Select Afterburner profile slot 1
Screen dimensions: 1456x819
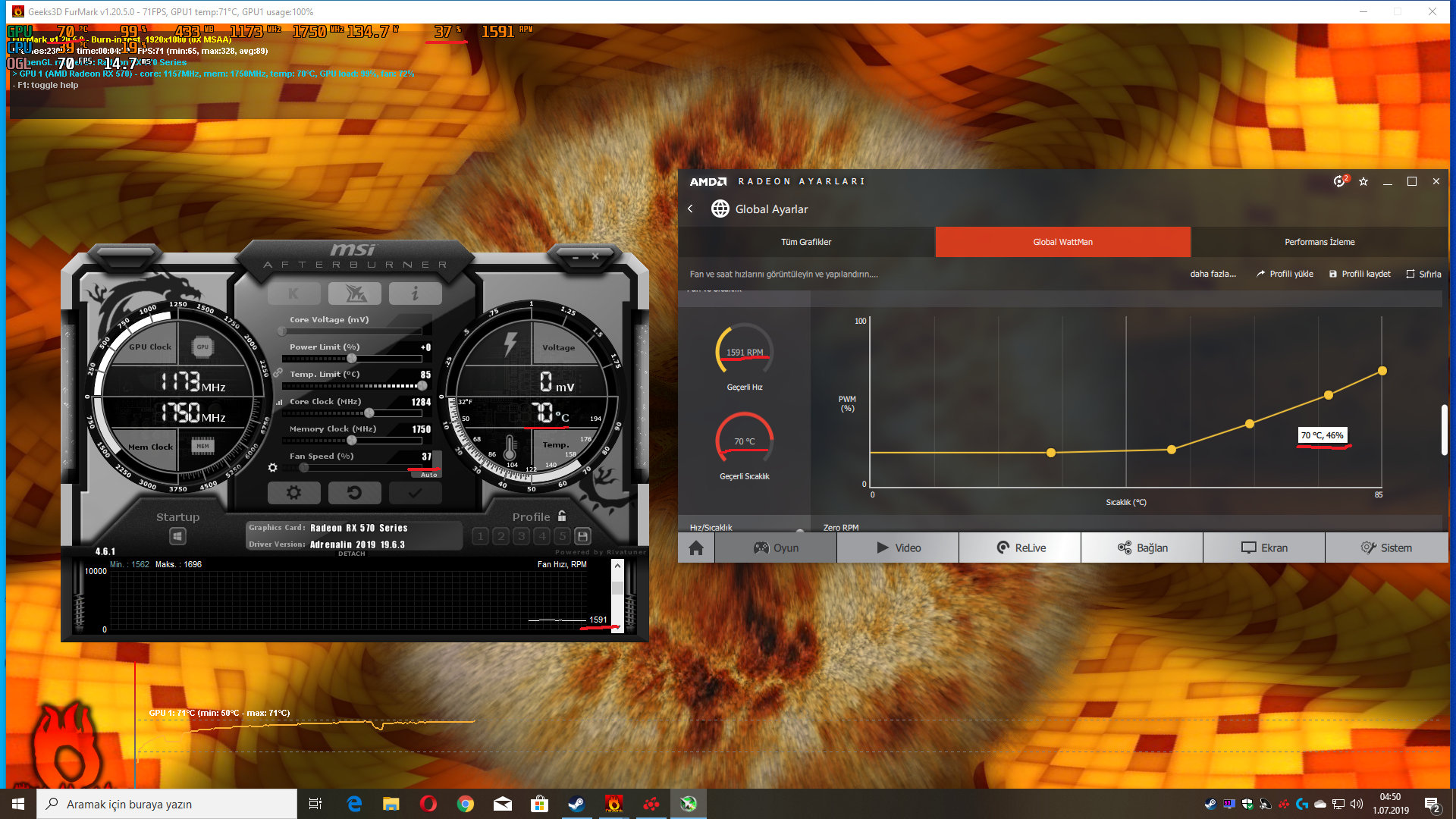click(480, 537)
